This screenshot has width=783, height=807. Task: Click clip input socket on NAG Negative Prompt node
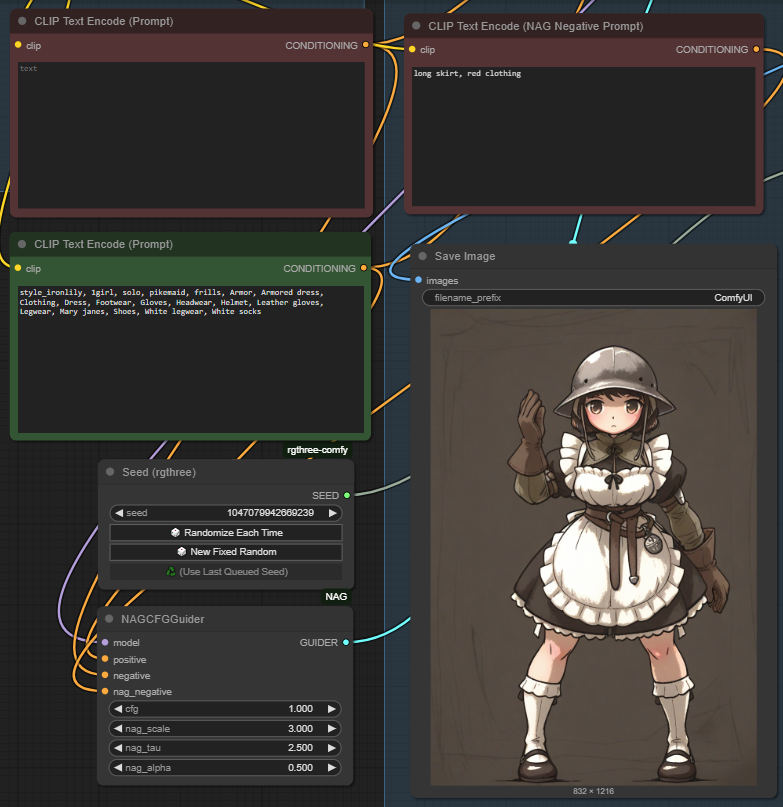tap(412, 49)
